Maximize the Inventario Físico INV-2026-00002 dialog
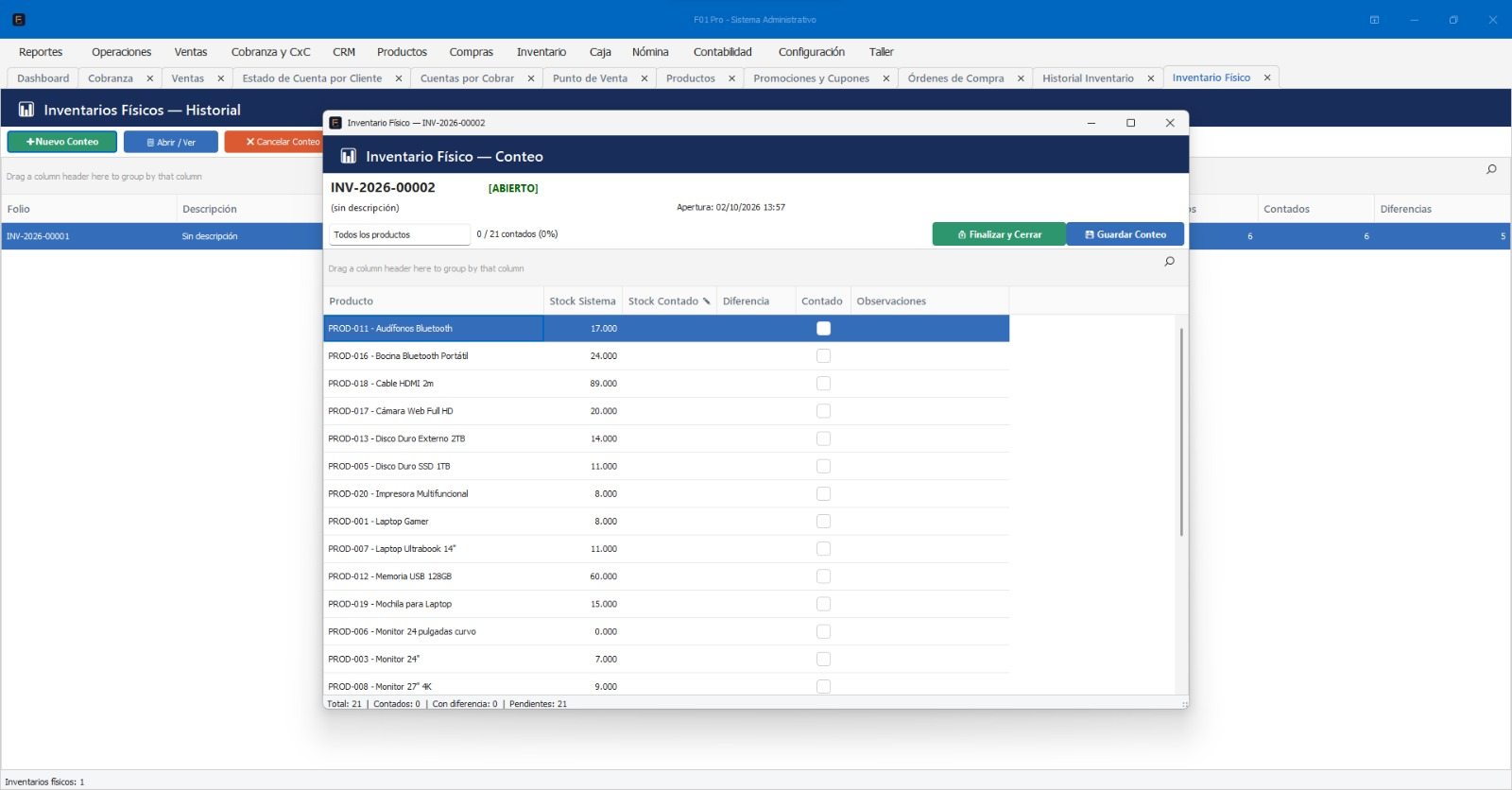Screen dimensions: 1512x790 1130,123
